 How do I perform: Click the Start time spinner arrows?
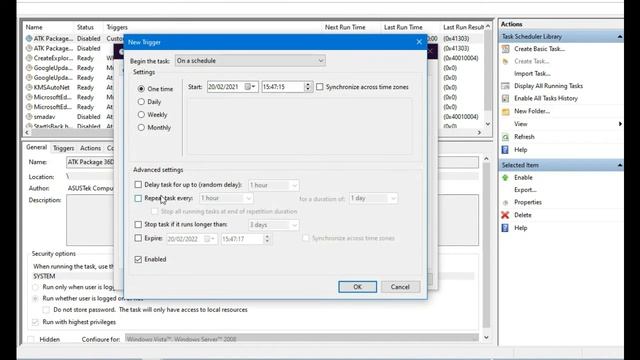[x=308, y=87]
